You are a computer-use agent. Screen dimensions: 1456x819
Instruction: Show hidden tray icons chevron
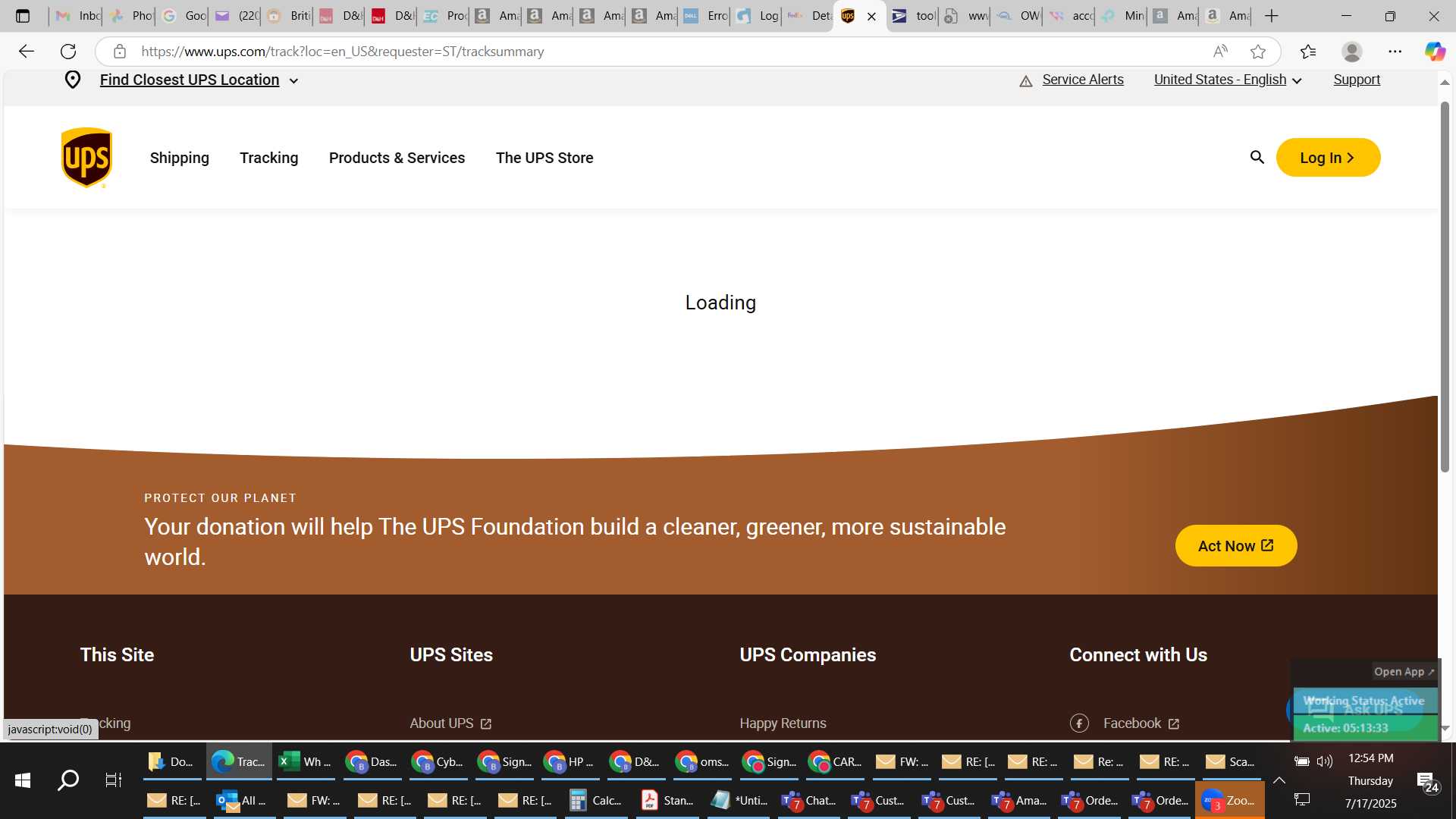coord(1279,780)
